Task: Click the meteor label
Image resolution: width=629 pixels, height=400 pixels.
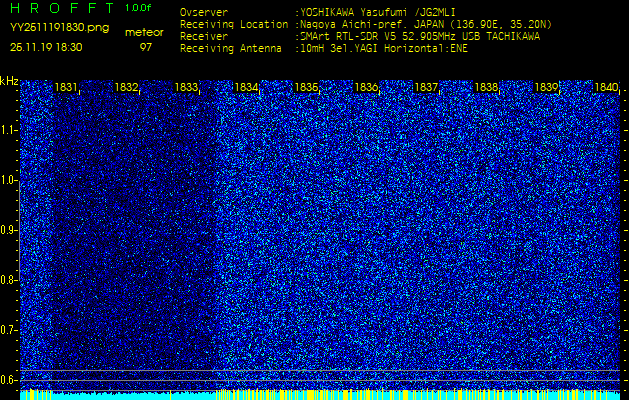Action: [144, 33]
